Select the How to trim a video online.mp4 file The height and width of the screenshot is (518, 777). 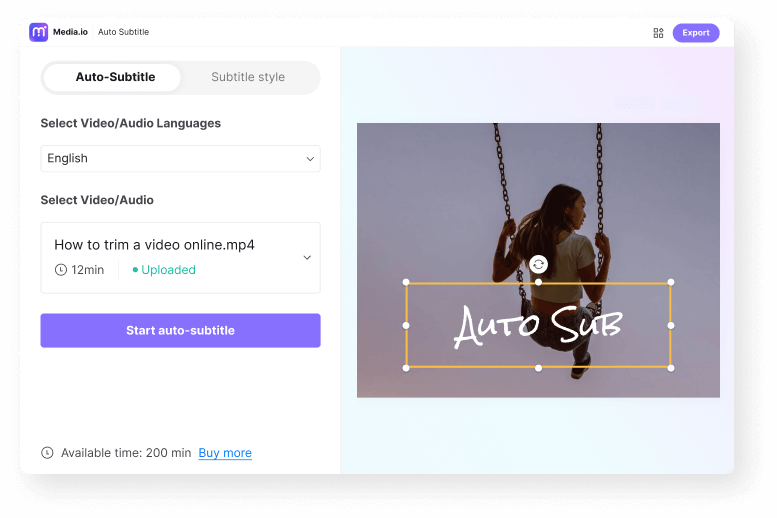tap(154, 245)
